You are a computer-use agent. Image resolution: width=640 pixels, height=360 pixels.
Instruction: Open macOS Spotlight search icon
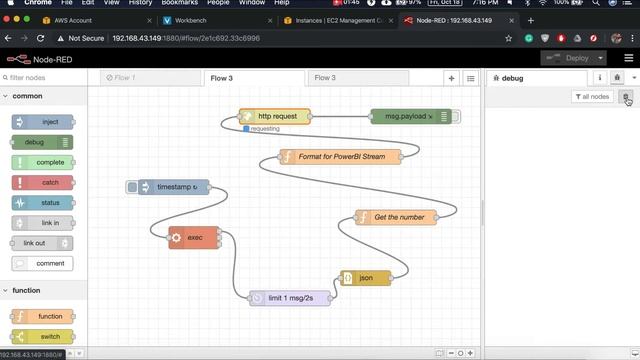click(x=596, y=3)
